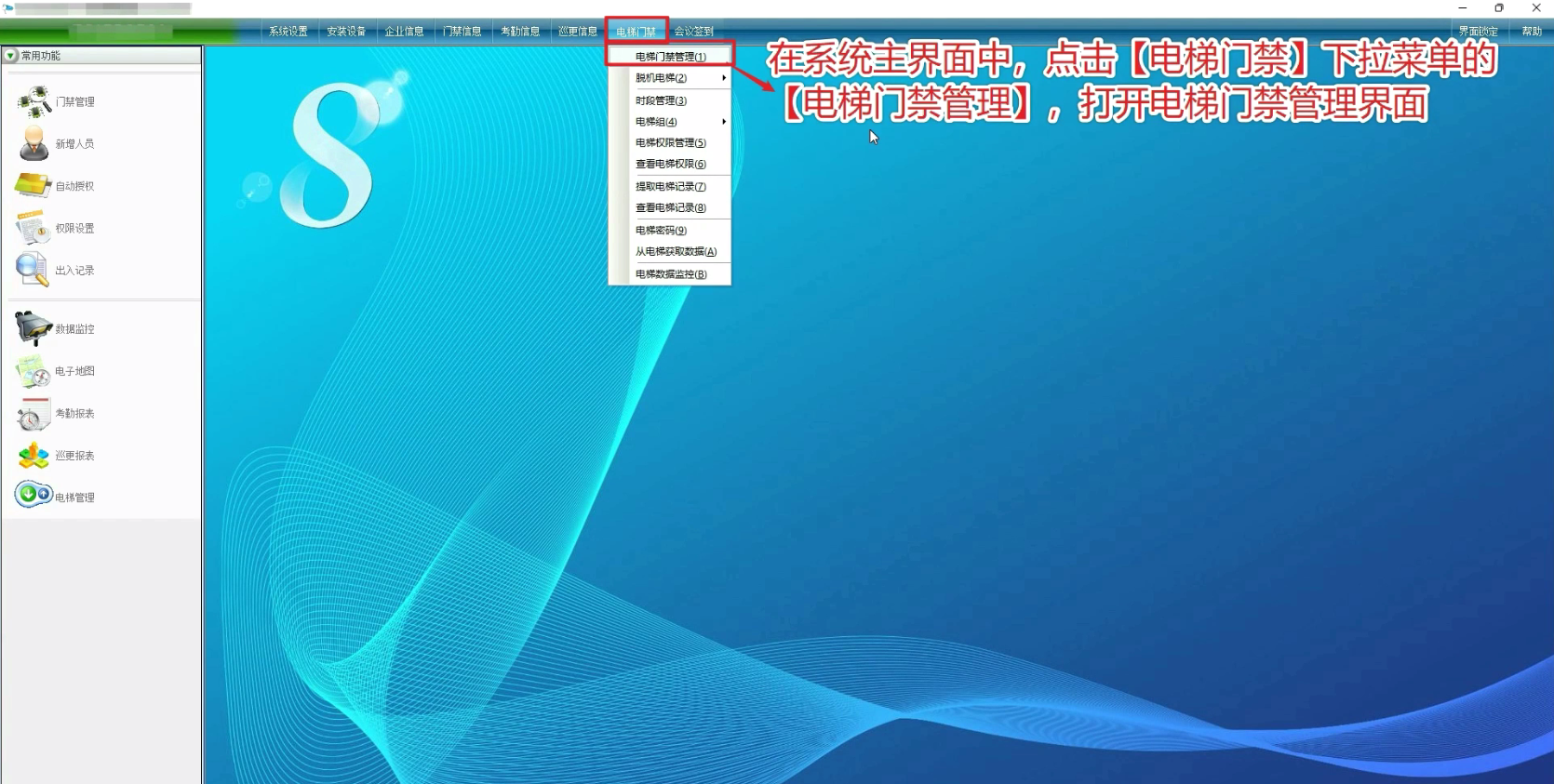Open the 电梯管理 sidebar icon
This screenshot has width=1554, height=784.
click(x=33, y=495)
